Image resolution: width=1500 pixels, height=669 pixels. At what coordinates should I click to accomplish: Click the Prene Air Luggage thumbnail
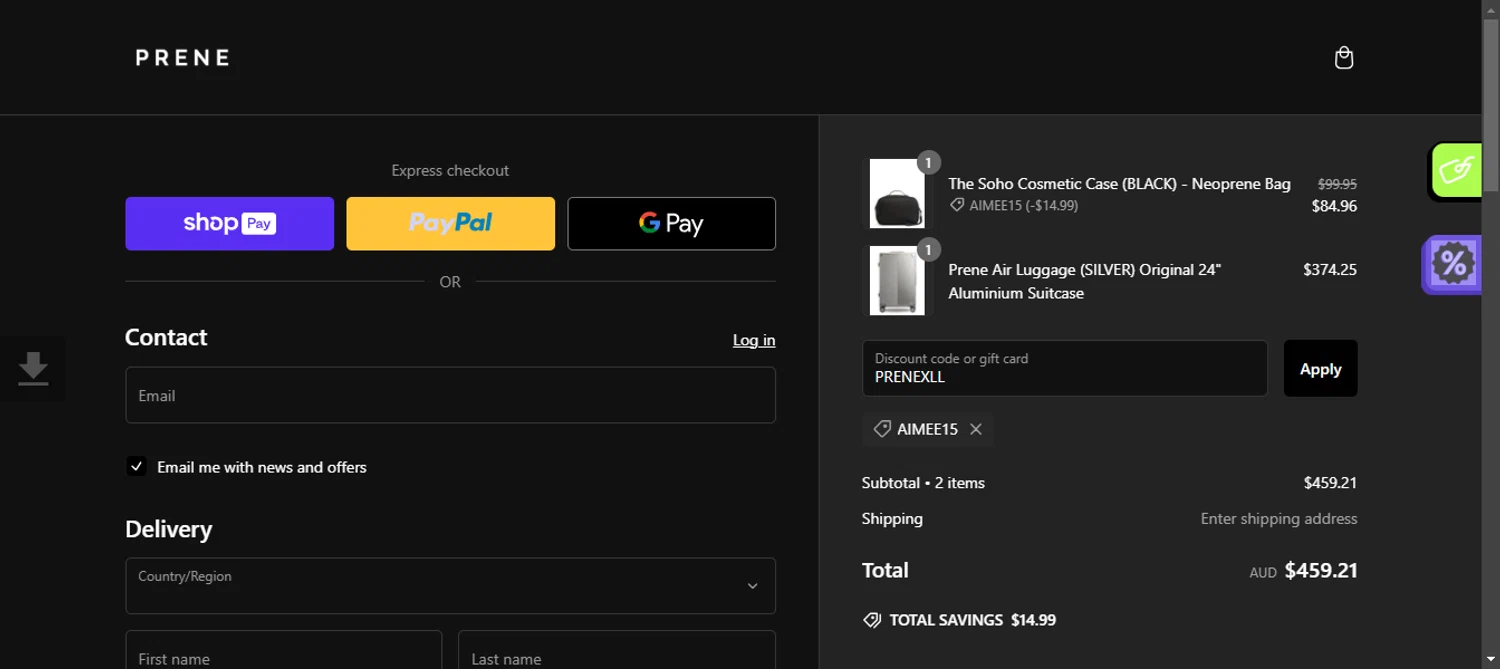tap(896, 280)
